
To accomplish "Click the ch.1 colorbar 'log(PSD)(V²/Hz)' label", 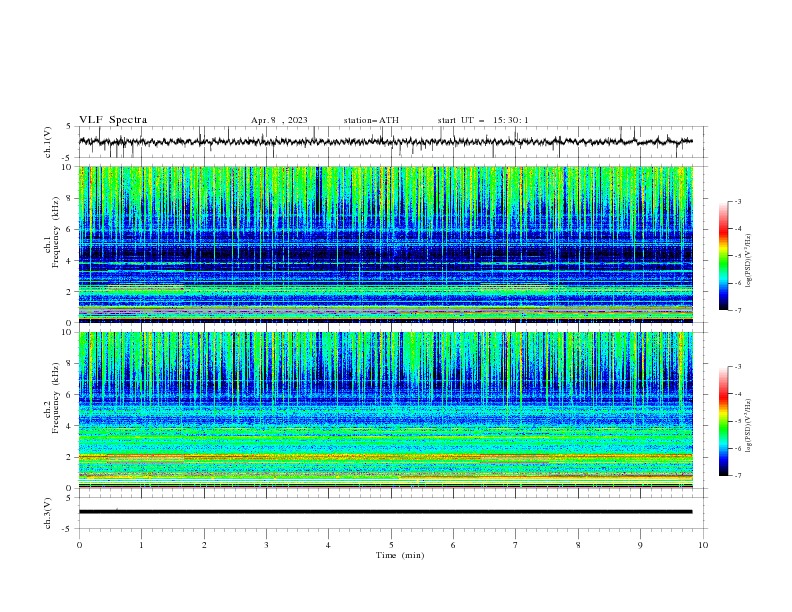I will (x=749, y=261).
